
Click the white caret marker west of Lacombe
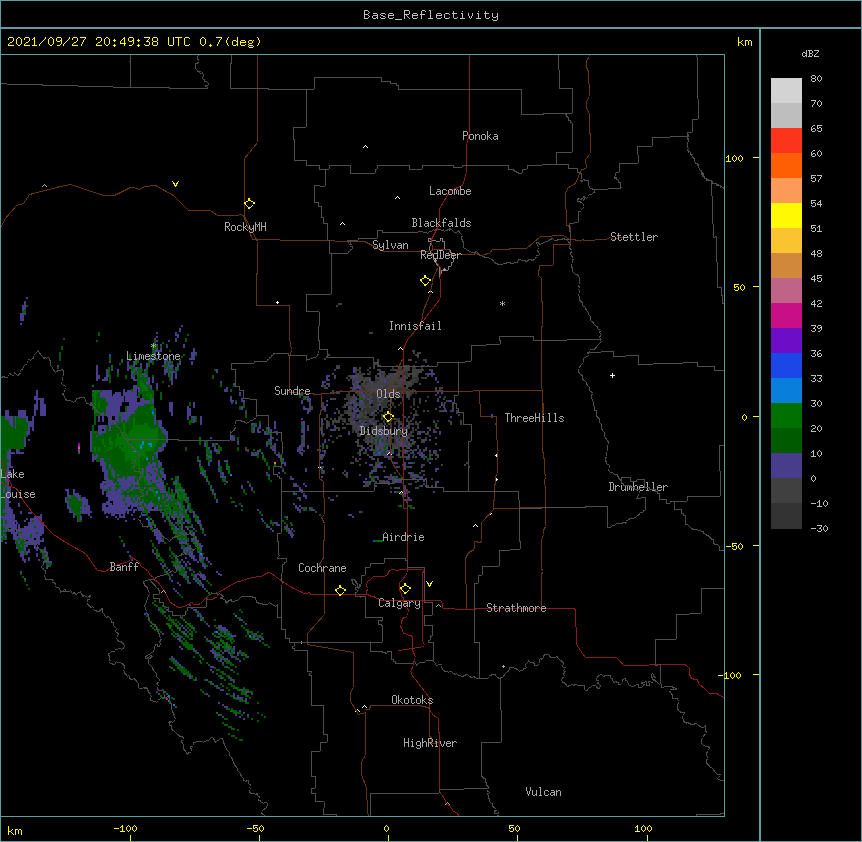[x=397, y=198]
